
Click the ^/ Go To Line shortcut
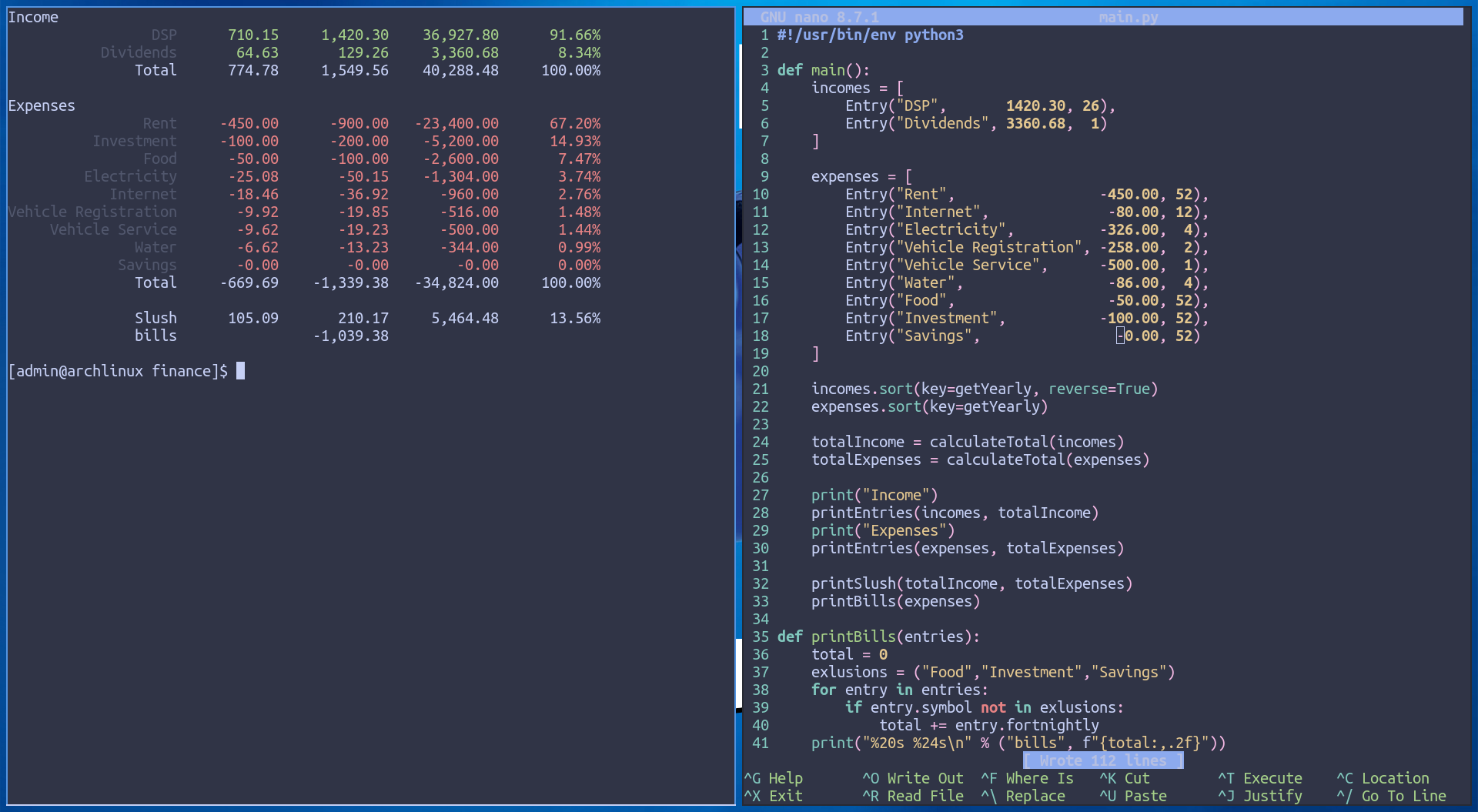1391,796
